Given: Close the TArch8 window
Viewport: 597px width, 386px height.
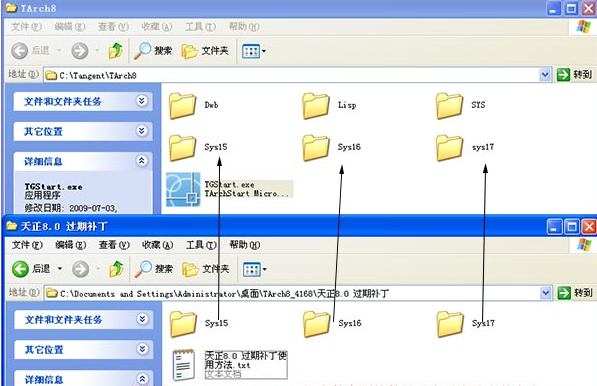Looking at the screenshot, I should 589,8.
